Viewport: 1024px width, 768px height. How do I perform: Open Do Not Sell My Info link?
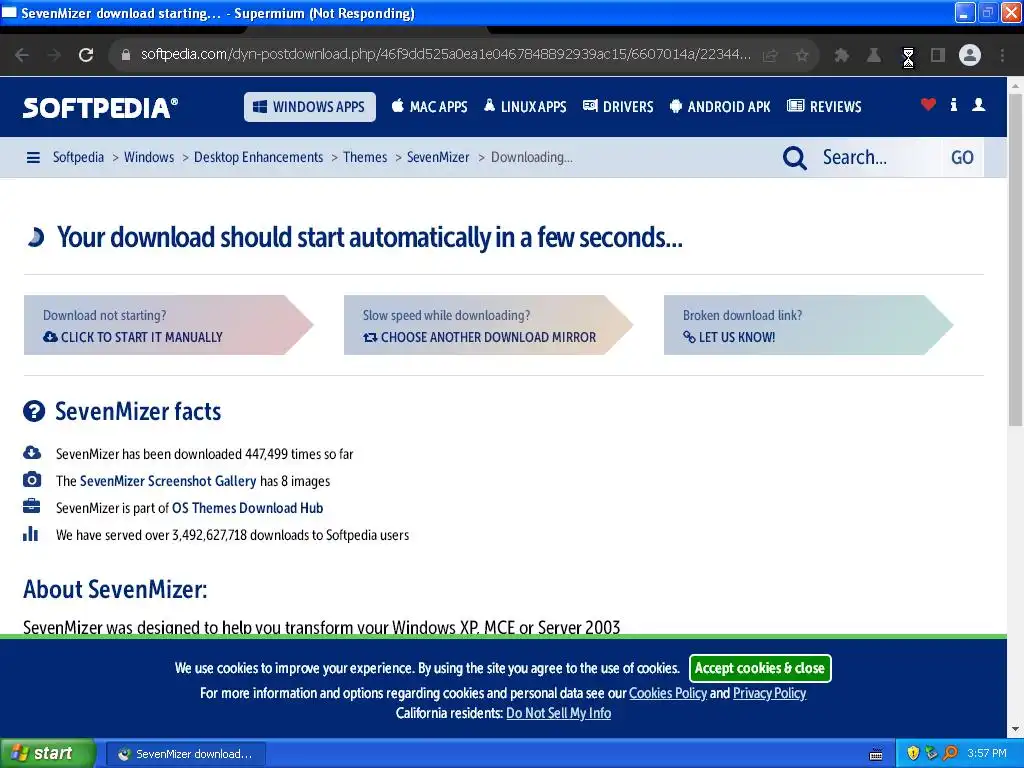[x=558, y=713]
